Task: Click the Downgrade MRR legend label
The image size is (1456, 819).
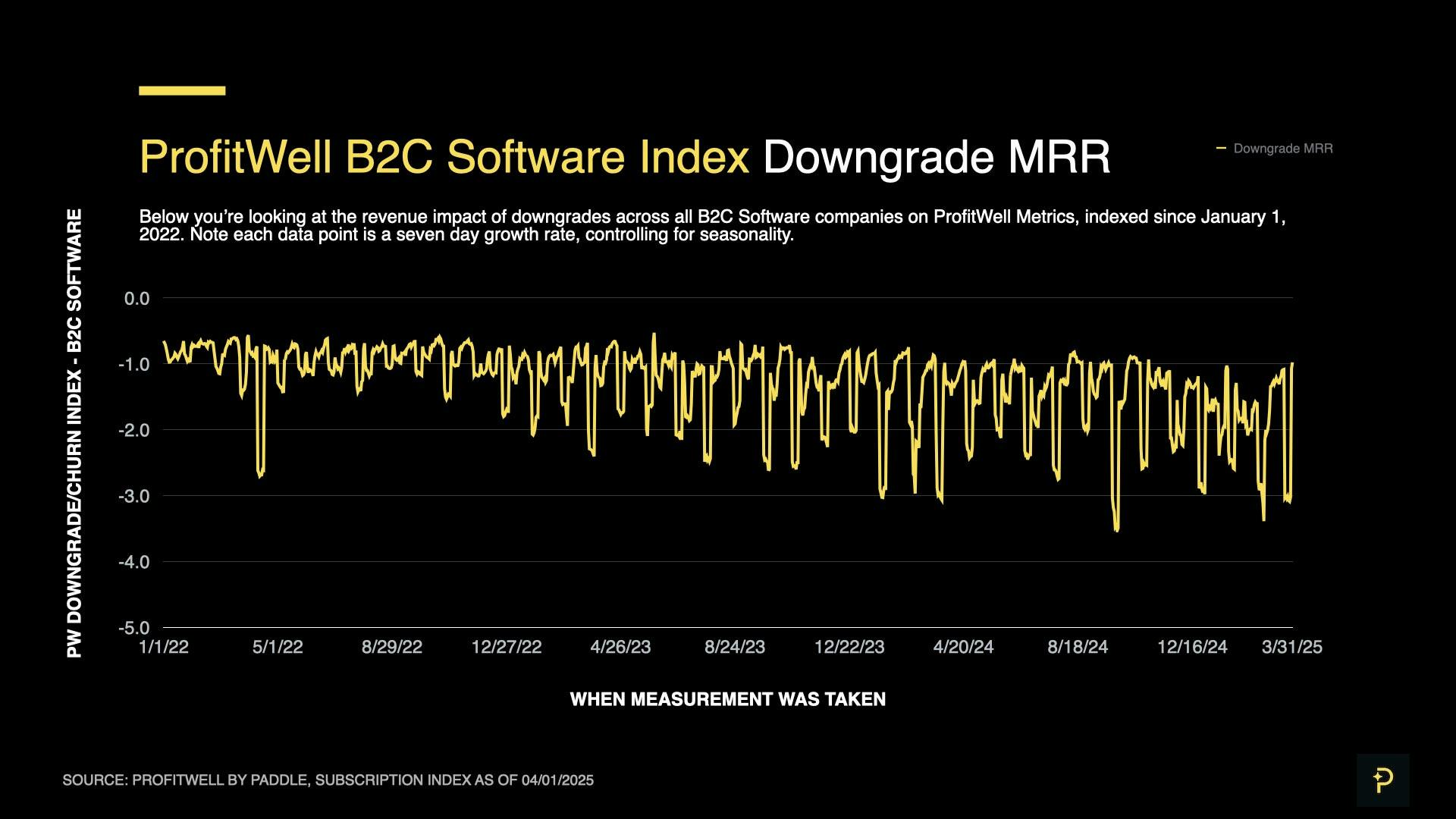Action: point(1282,149)
